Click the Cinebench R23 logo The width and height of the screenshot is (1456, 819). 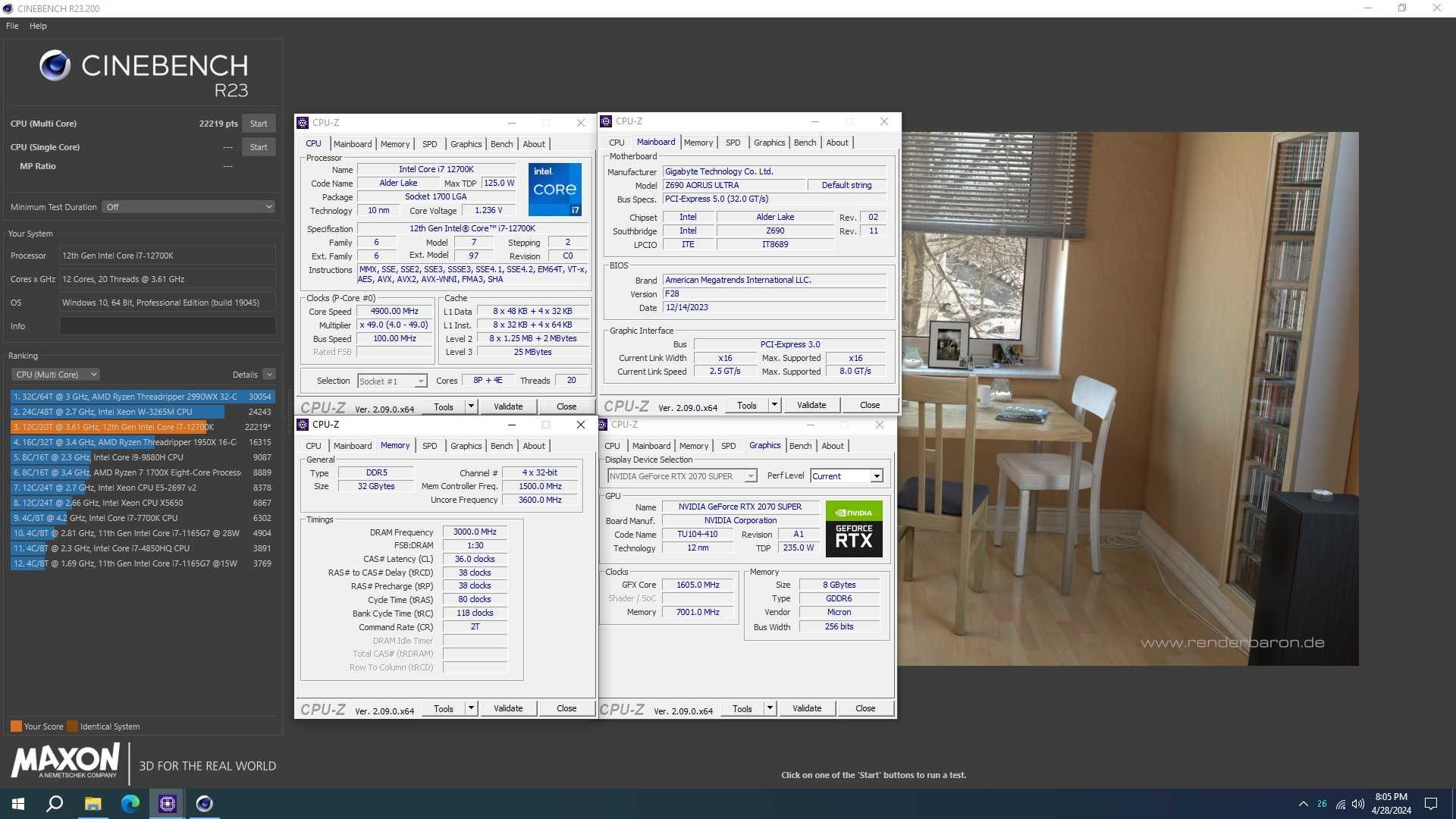coord(144,74)
